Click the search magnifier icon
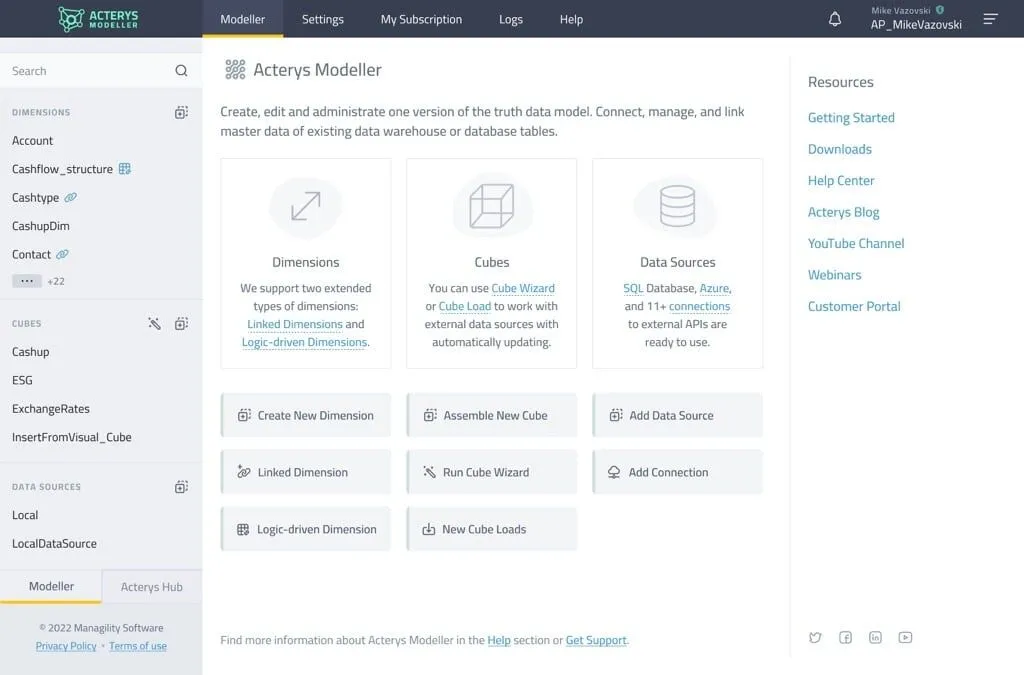 tap(181, 71)
